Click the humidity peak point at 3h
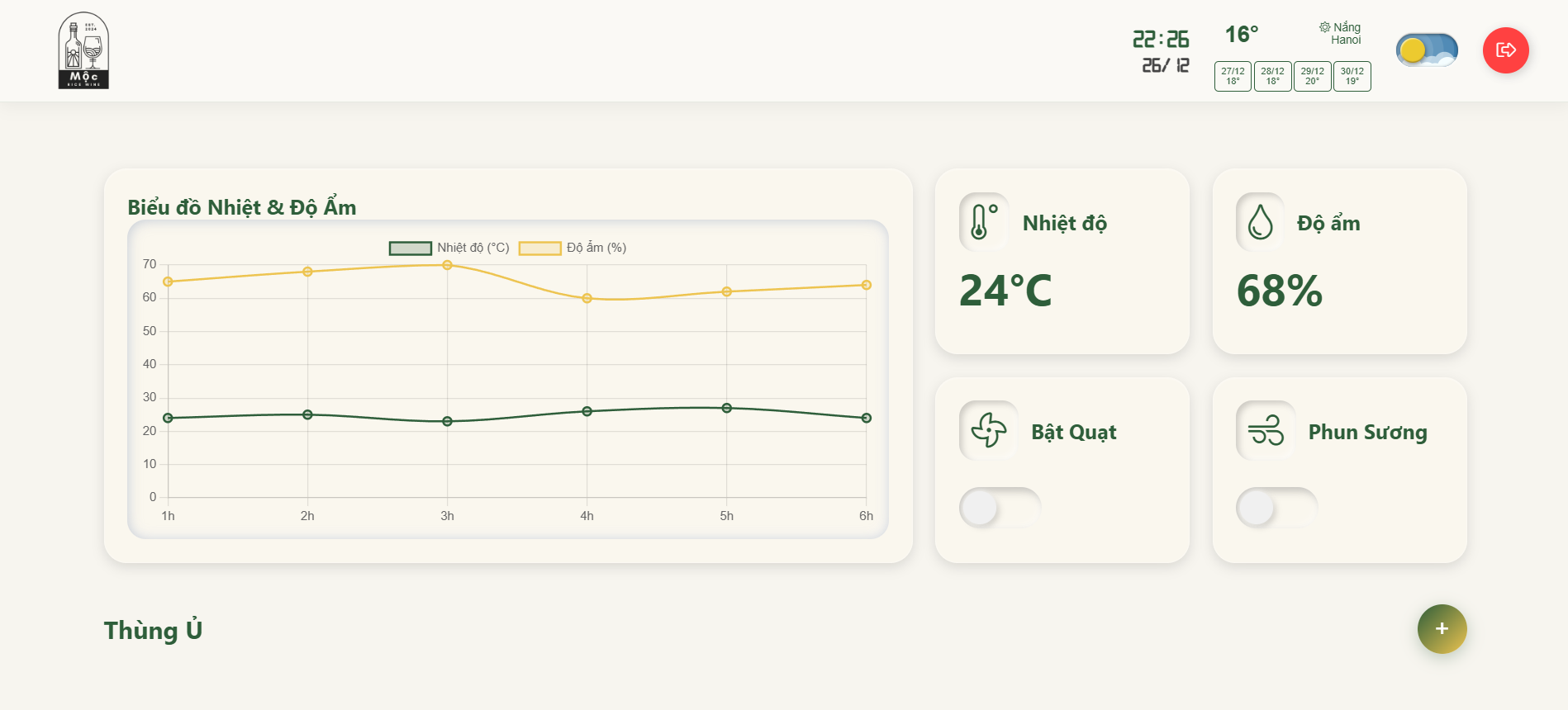Viewport: 1568px width, 710px height. point(447,265)
